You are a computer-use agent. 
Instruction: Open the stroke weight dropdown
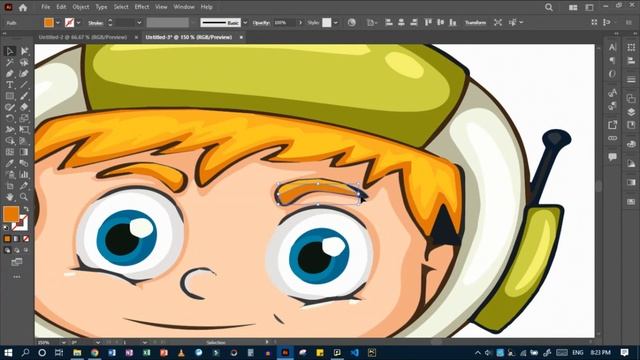(x=139, y=23)
